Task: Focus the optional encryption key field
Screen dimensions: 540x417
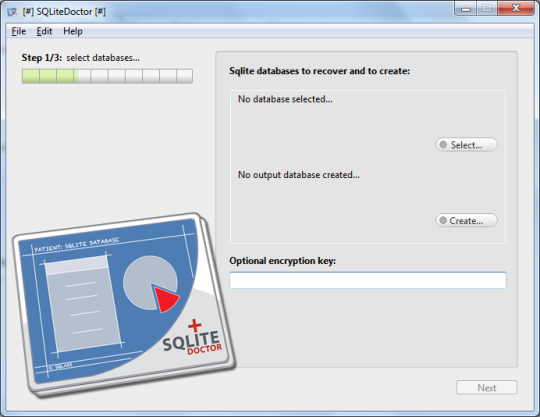Action: 368,280
